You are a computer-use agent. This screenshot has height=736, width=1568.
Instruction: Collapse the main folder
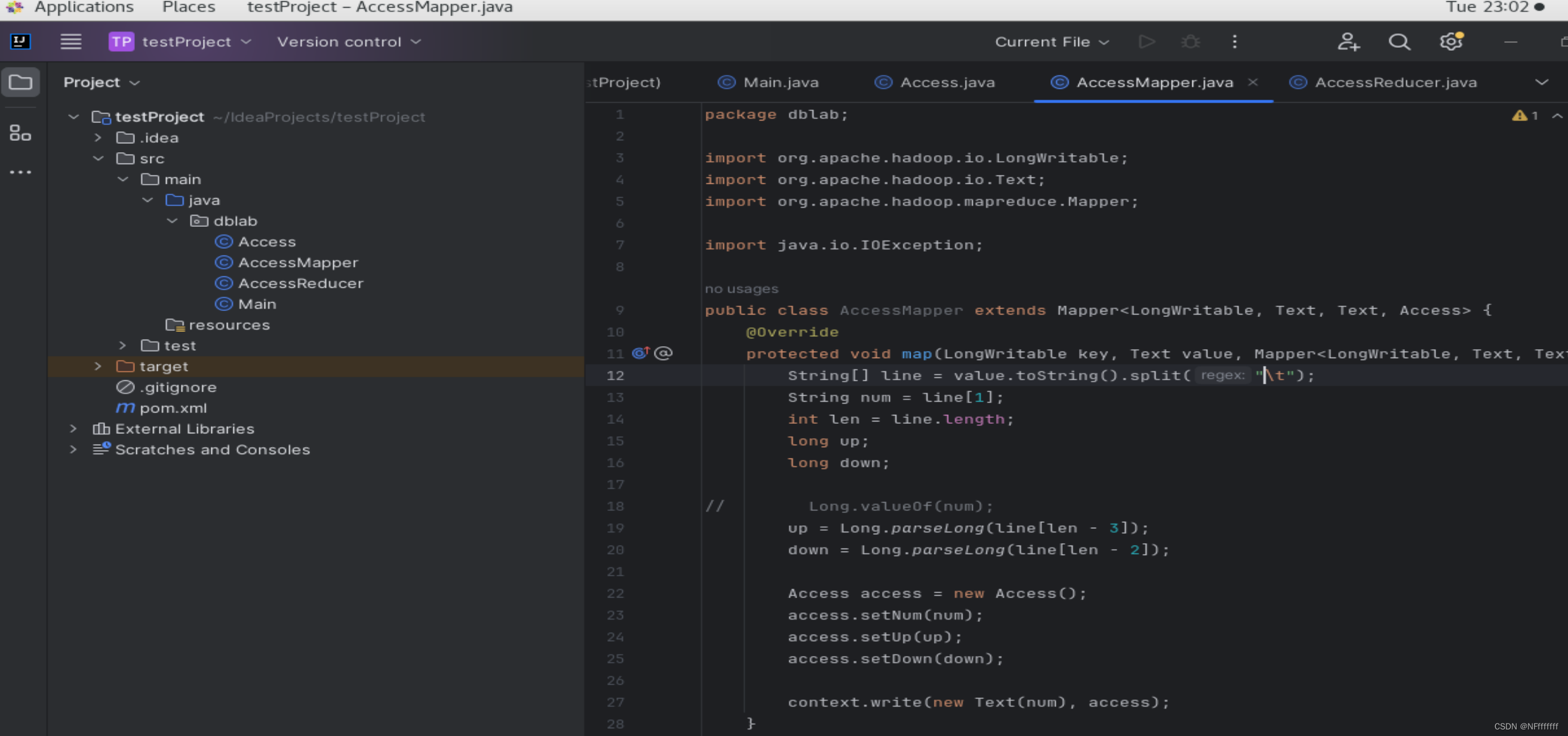pos(123,179)
